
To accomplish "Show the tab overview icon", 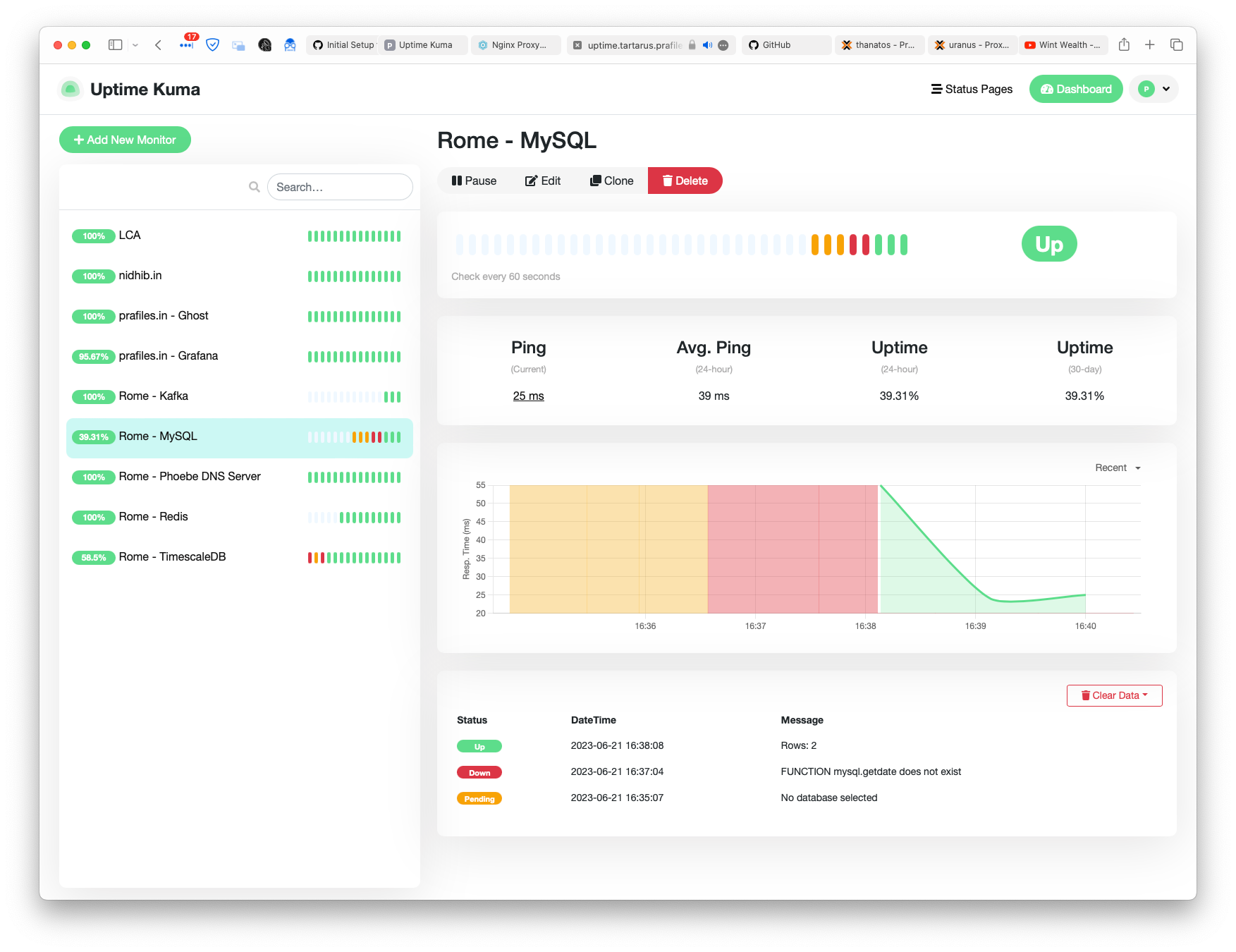I will (1176, 44).
